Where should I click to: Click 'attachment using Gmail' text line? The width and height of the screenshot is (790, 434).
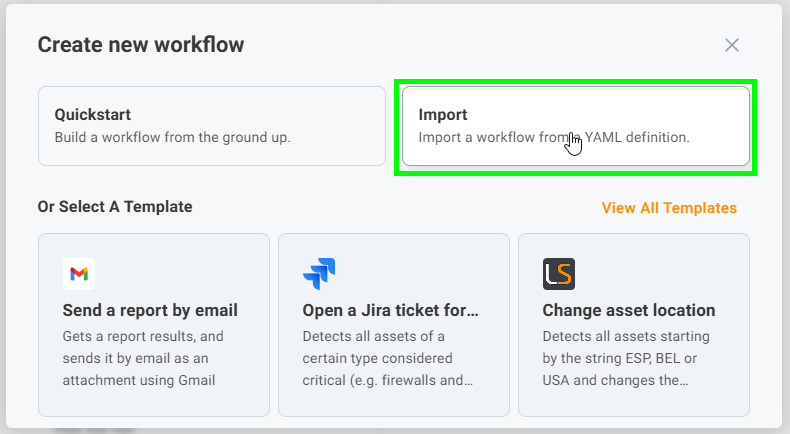pyautogui.click(x=138, y=380)
